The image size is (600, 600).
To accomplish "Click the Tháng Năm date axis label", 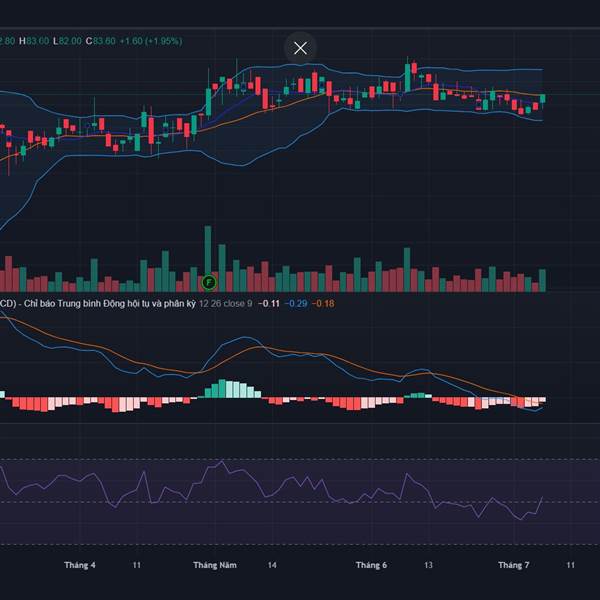I will pyautogui.click(x=215, y=565).
